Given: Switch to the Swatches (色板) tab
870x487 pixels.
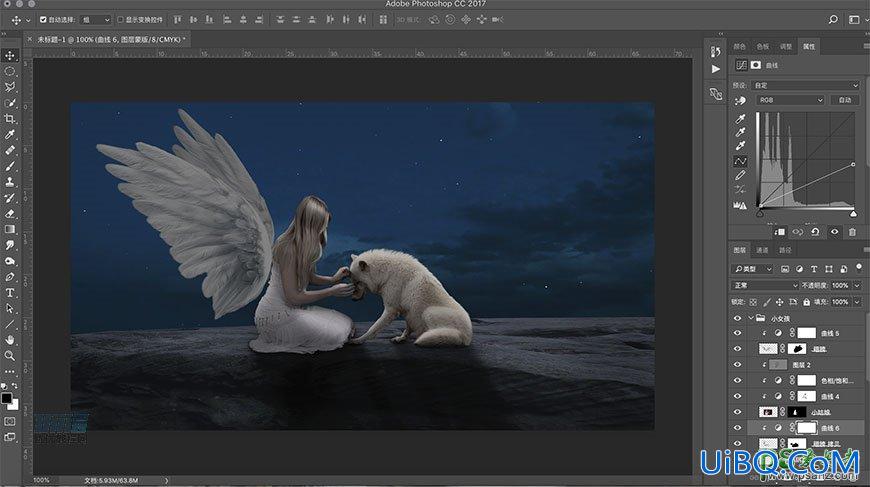Looking at the screenshot, I should 763,47.
